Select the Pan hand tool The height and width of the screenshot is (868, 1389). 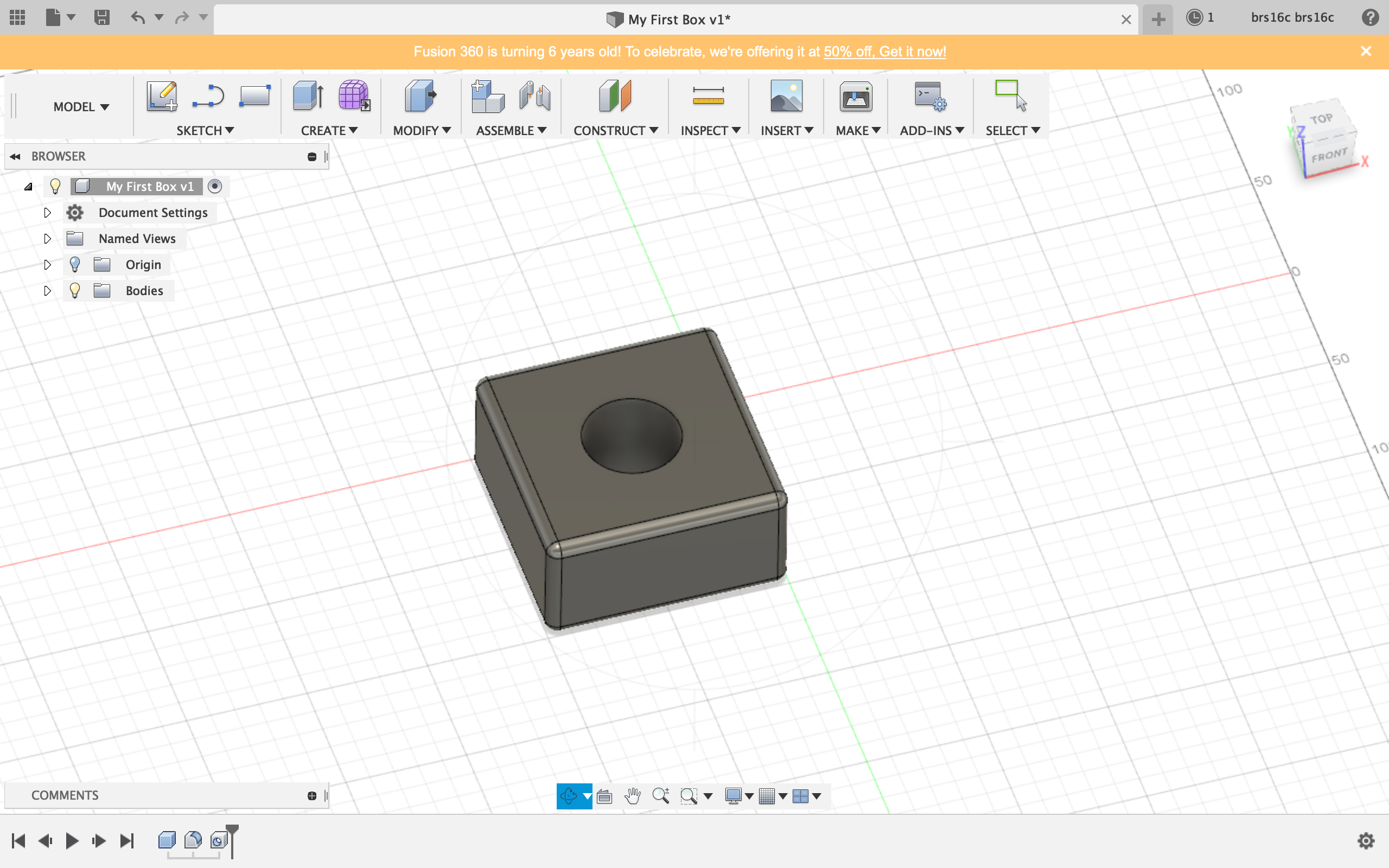tap(632, 796)
